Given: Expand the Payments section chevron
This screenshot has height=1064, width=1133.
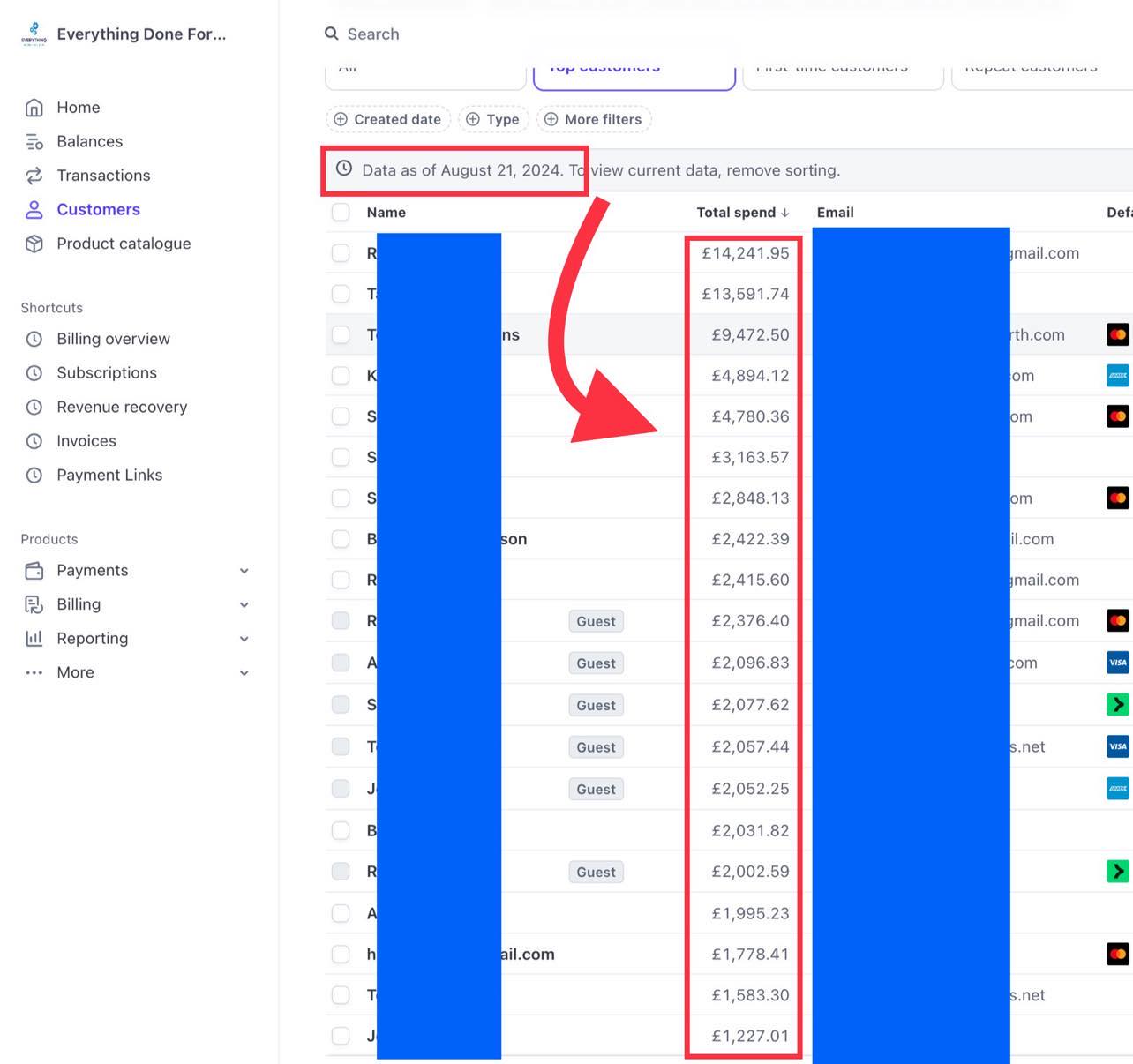Looking at the screenshot, I should [x=244, y=571].
